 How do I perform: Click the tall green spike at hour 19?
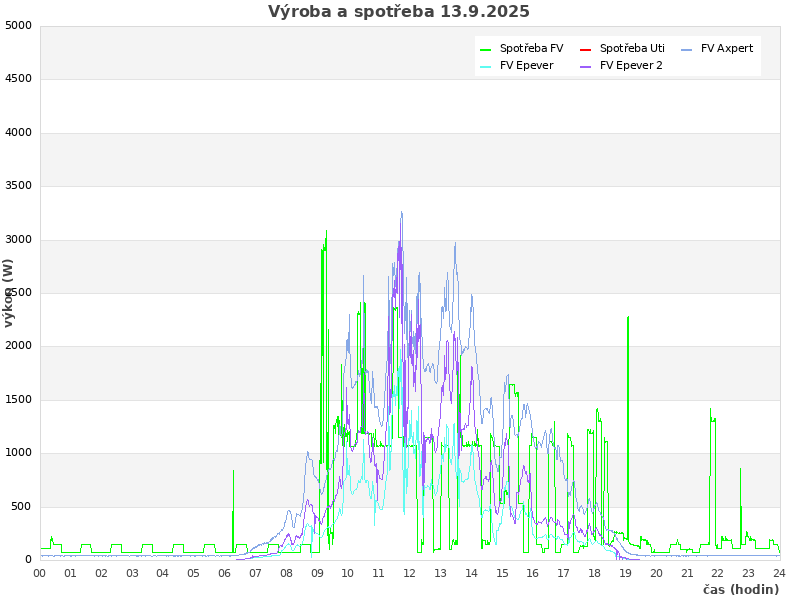628,400
